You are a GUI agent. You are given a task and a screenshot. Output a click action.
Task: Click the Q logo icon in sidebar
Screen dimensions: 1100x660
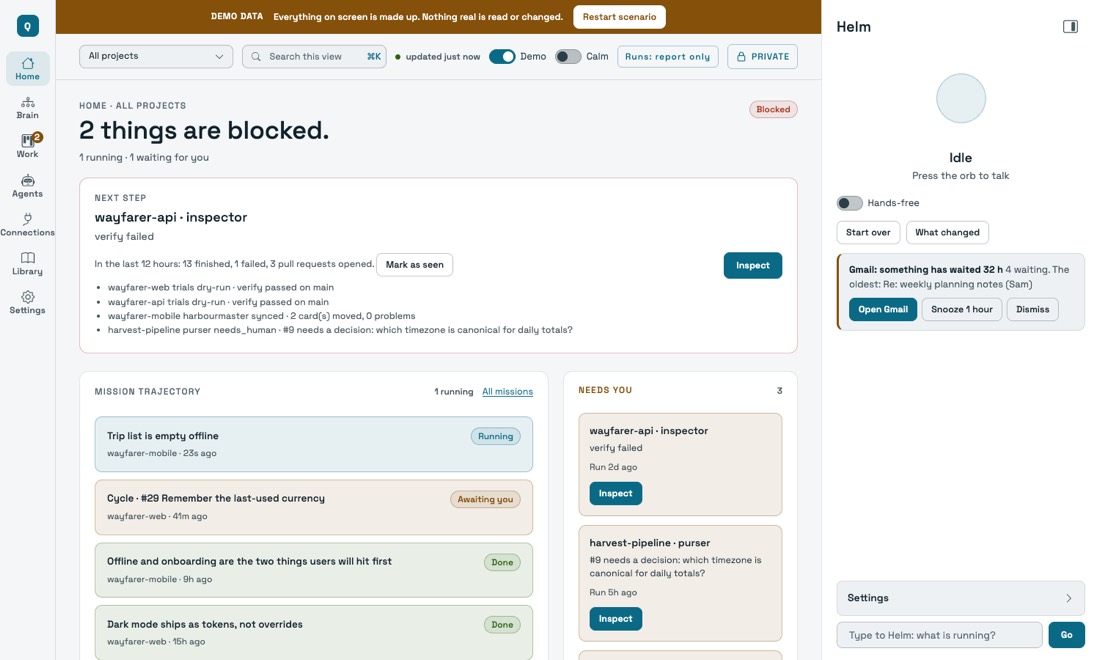27,26
